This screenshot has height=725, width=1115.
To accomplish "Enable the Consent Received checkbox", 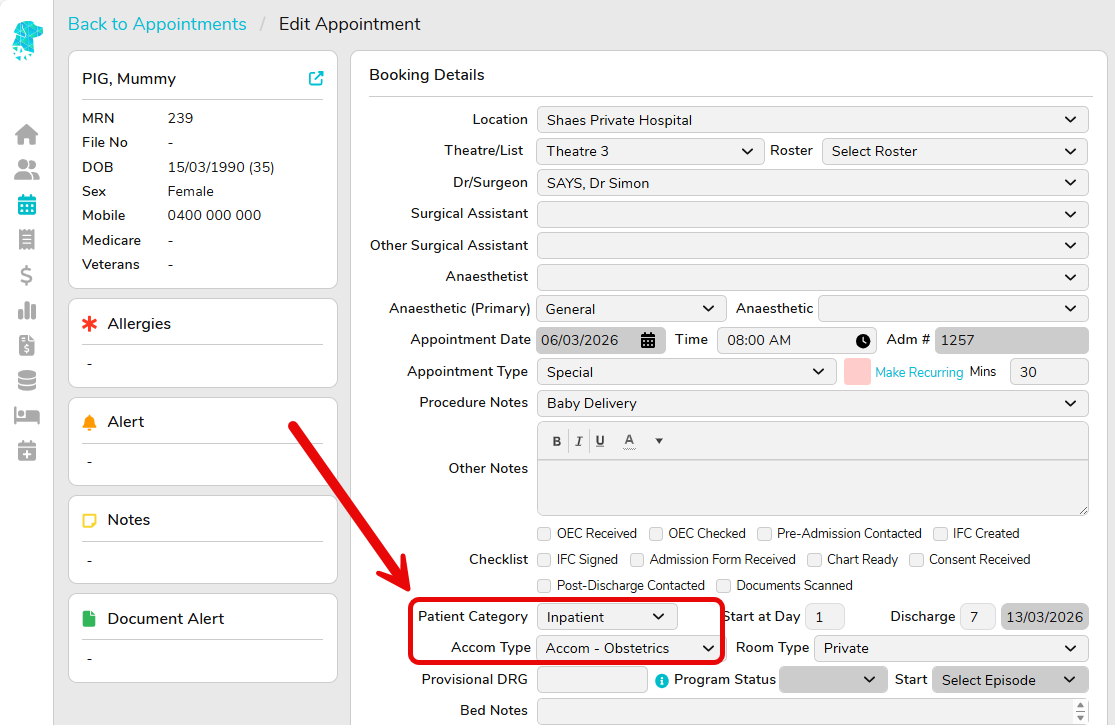I will tap(916, 560).
